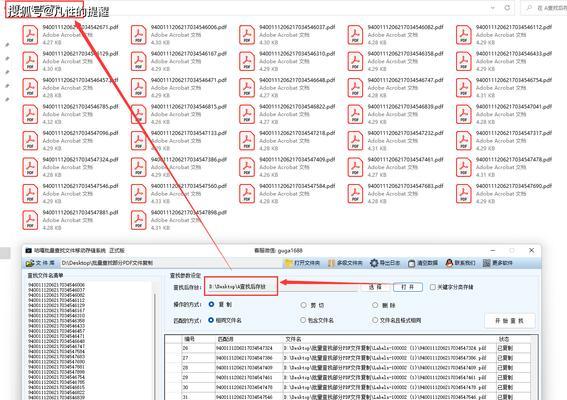Image resolution: width=567 pixels, height=400 pixels.
Task: Click the refresh icon beside the Explorer address bar
Action: pyautogui.click(x=507, y=8)
